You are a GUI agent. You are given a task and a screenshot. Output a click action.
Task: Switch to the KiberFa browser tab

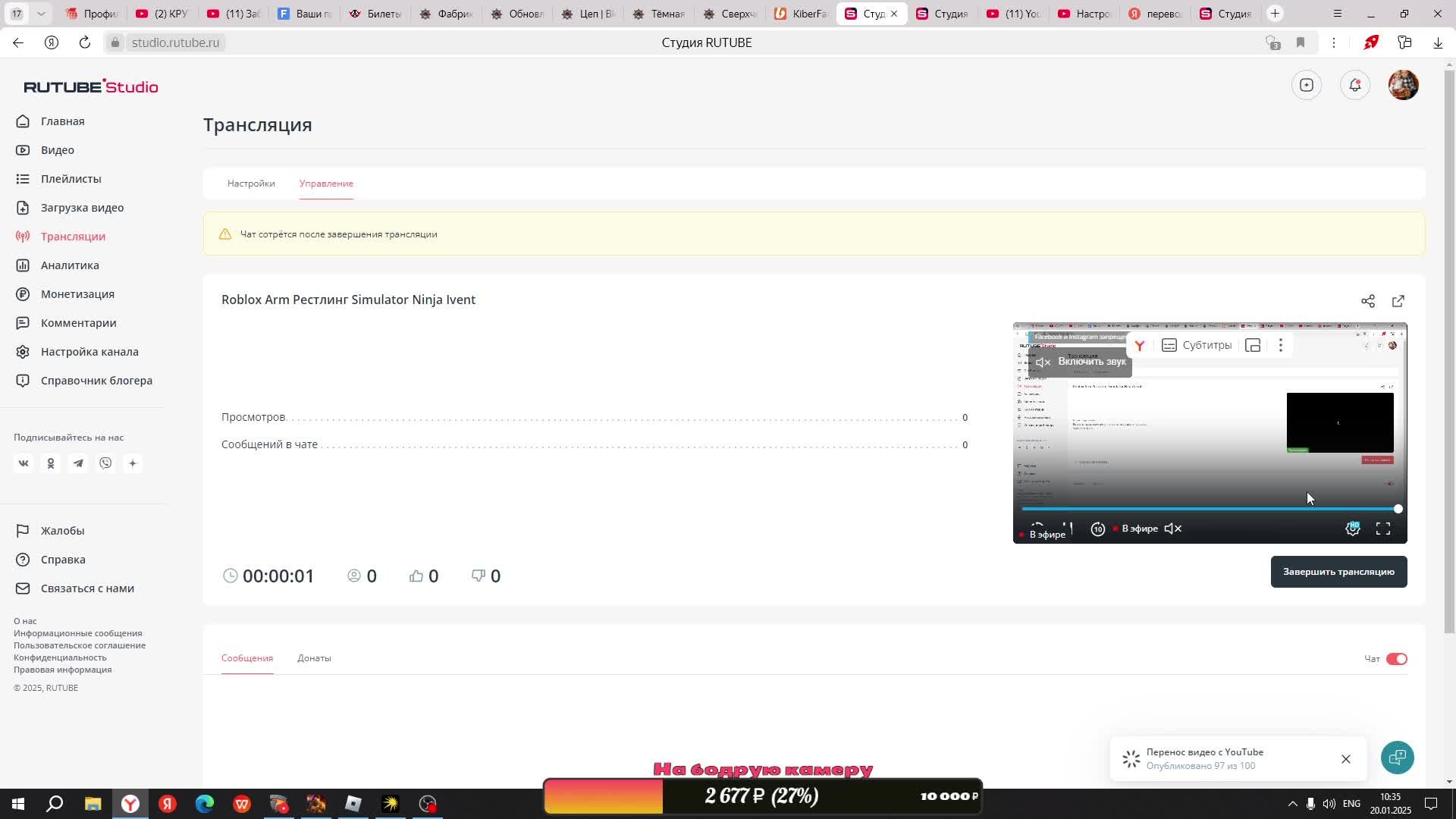pos(800,14)
